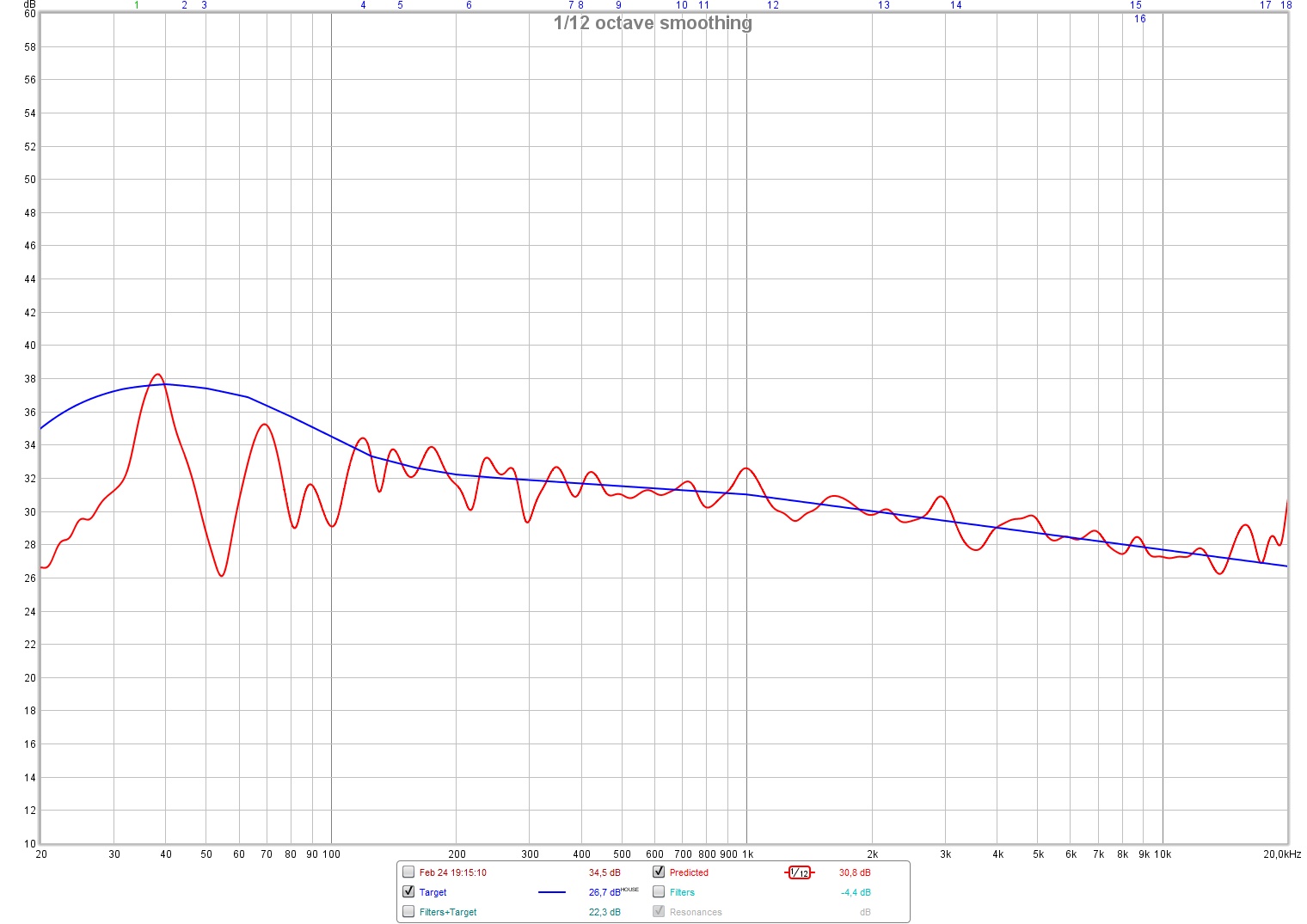Click the Filters+Target label in the legend
Image resolution: width=1307 pixels, height=924 pixels.
447,912
